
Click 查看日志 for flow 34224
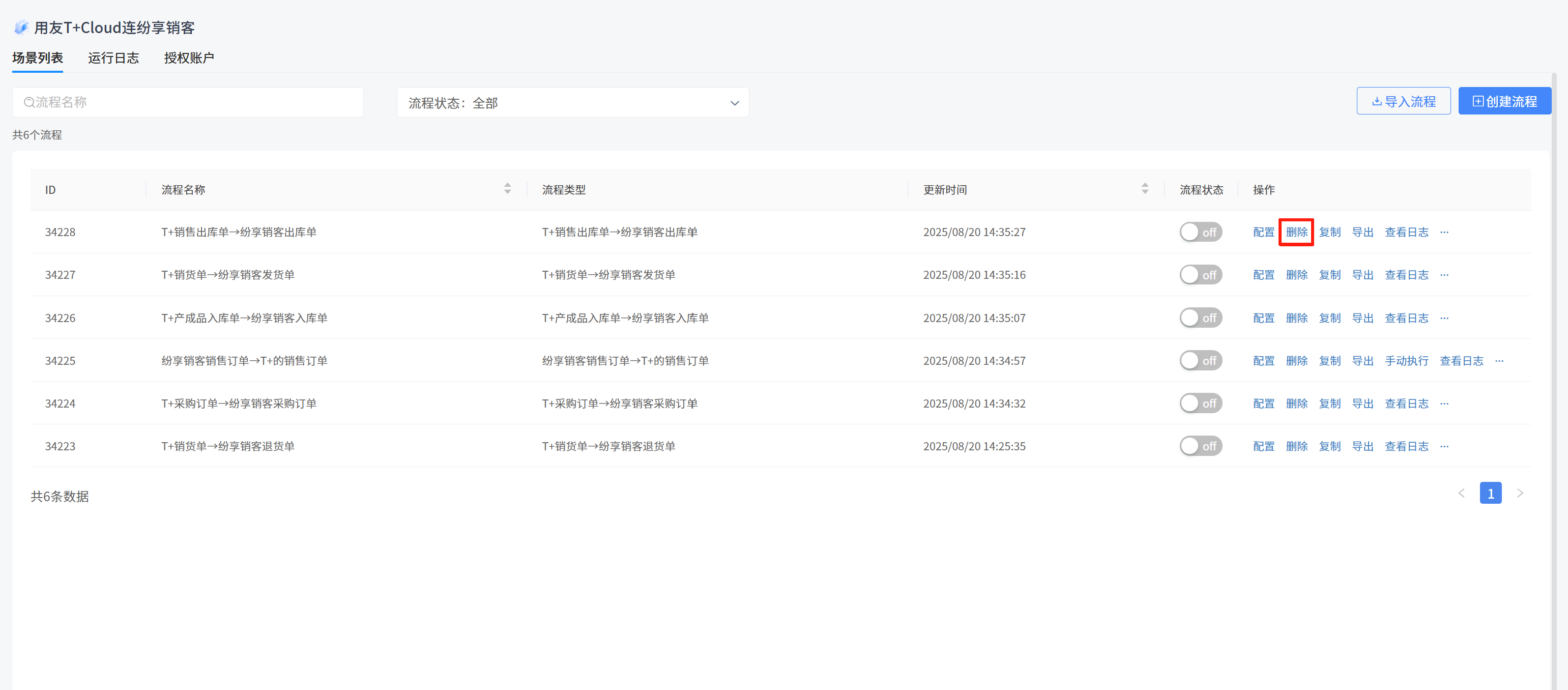(1406, 403)
